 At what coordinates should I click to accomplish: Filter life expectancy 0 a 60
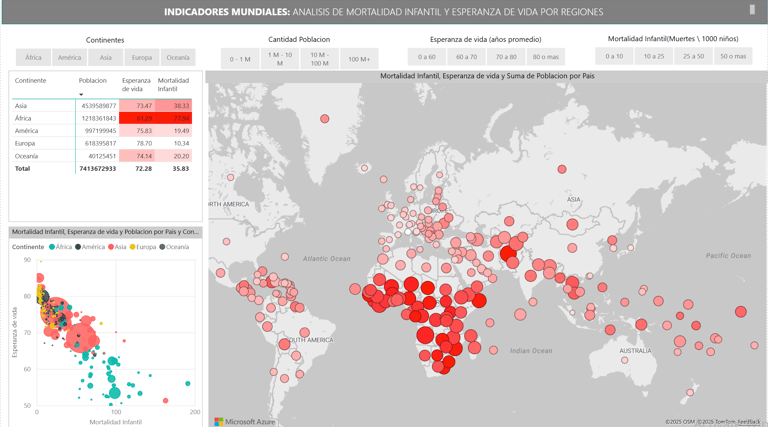[x=427, y=57]
